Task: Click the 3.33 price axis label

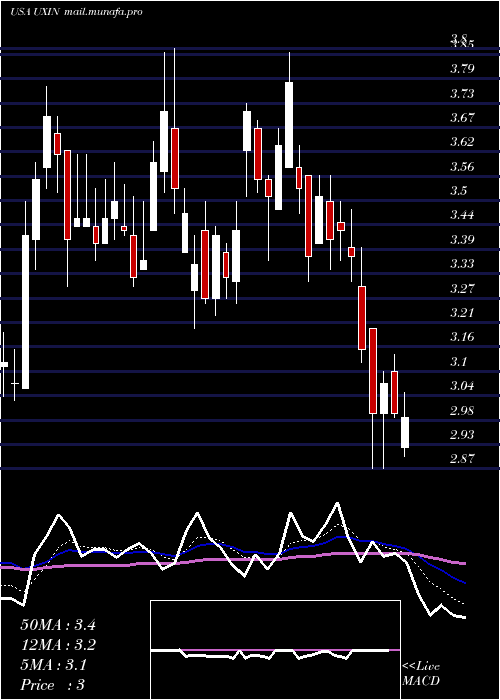Action: (462, 264)
